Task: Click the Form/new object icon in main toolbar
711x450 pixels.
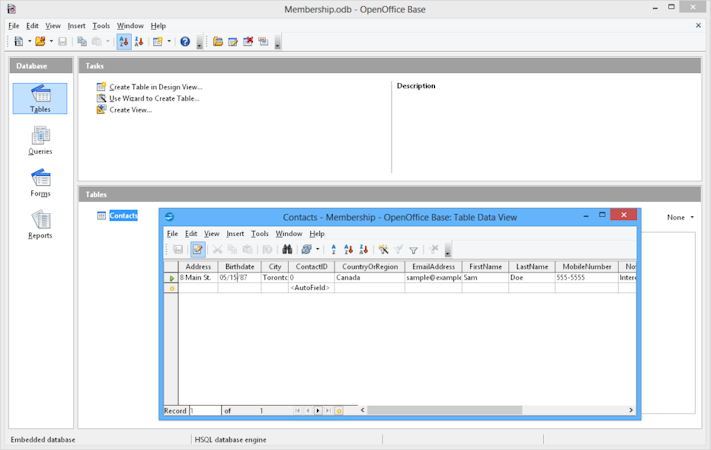Action: [x=157, y=41]
